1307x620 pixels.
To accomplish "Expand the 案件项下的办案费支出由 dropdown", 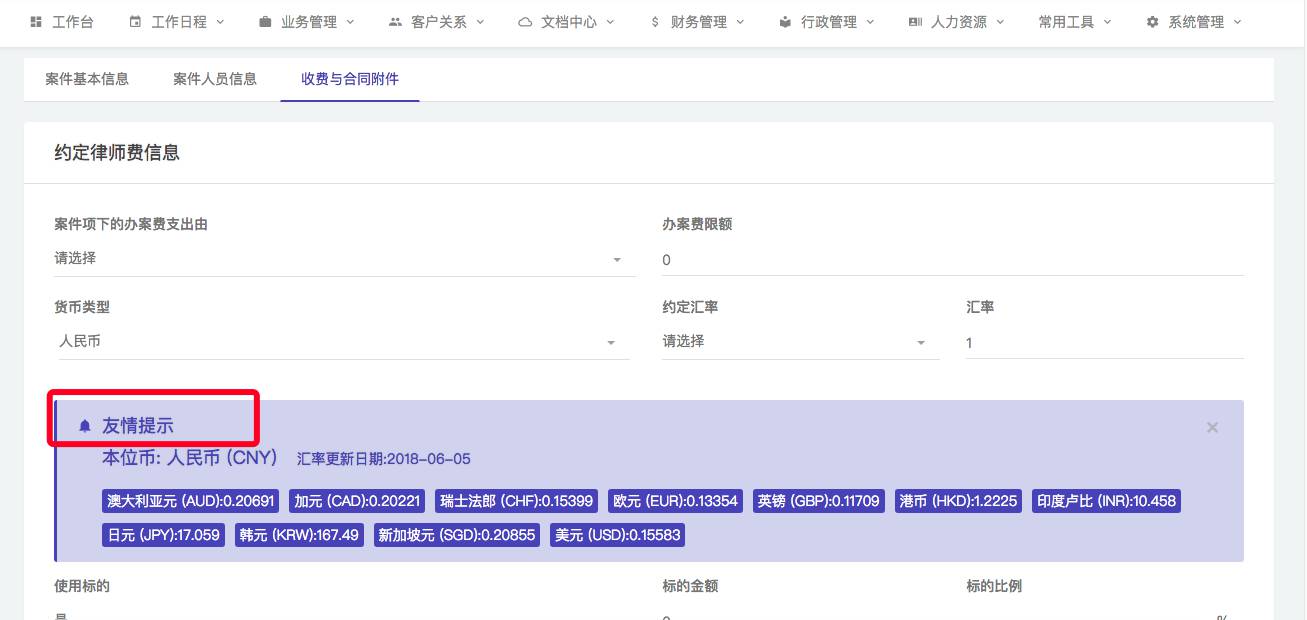I will pyautogui.click(x=616, y=260).
